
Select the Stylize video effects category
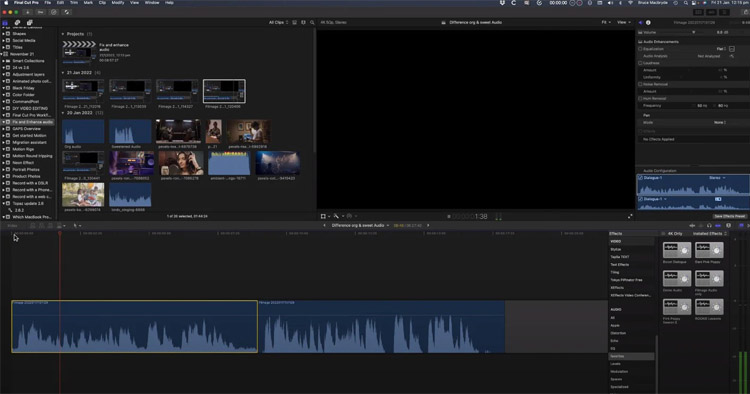[x=616, y=249]
